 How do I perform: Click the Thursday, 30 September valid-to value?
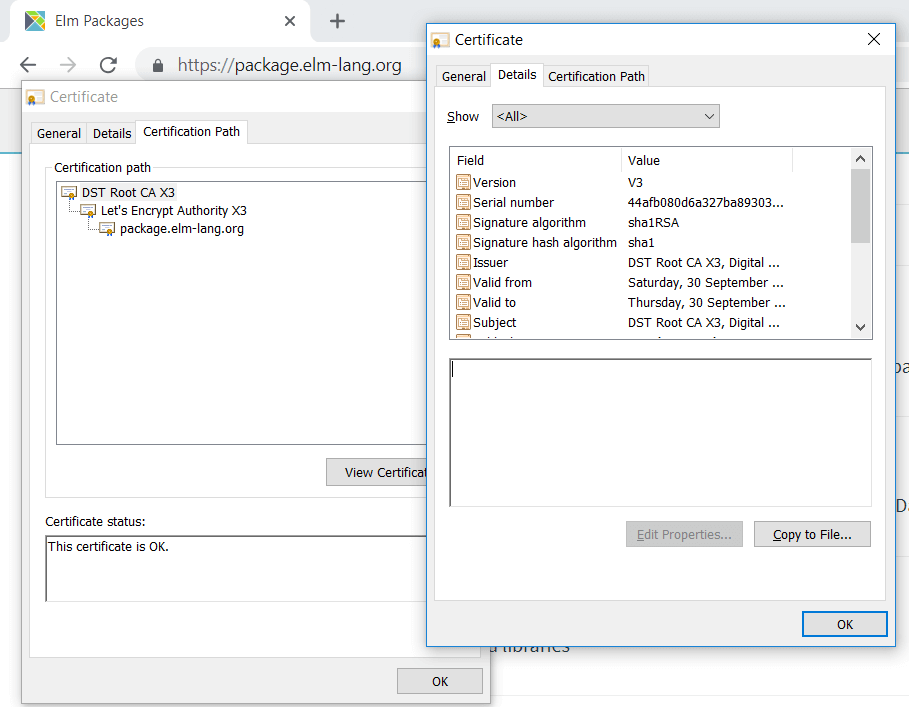click(x=707, y=303)
